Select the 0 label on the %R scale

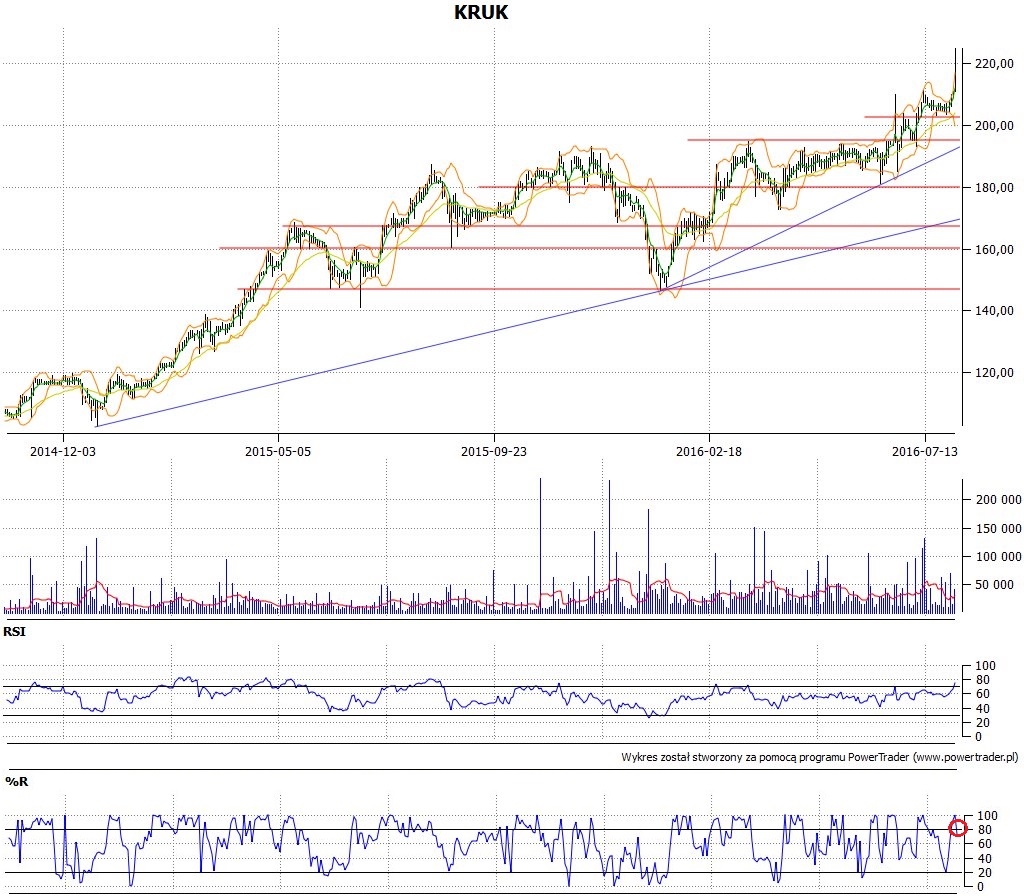(x=980, y=887)
